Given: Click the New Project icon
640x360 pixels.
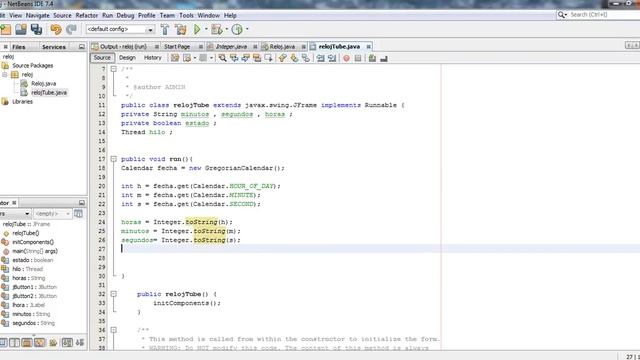Looking at the screenshot, I should tap(6, 29).
